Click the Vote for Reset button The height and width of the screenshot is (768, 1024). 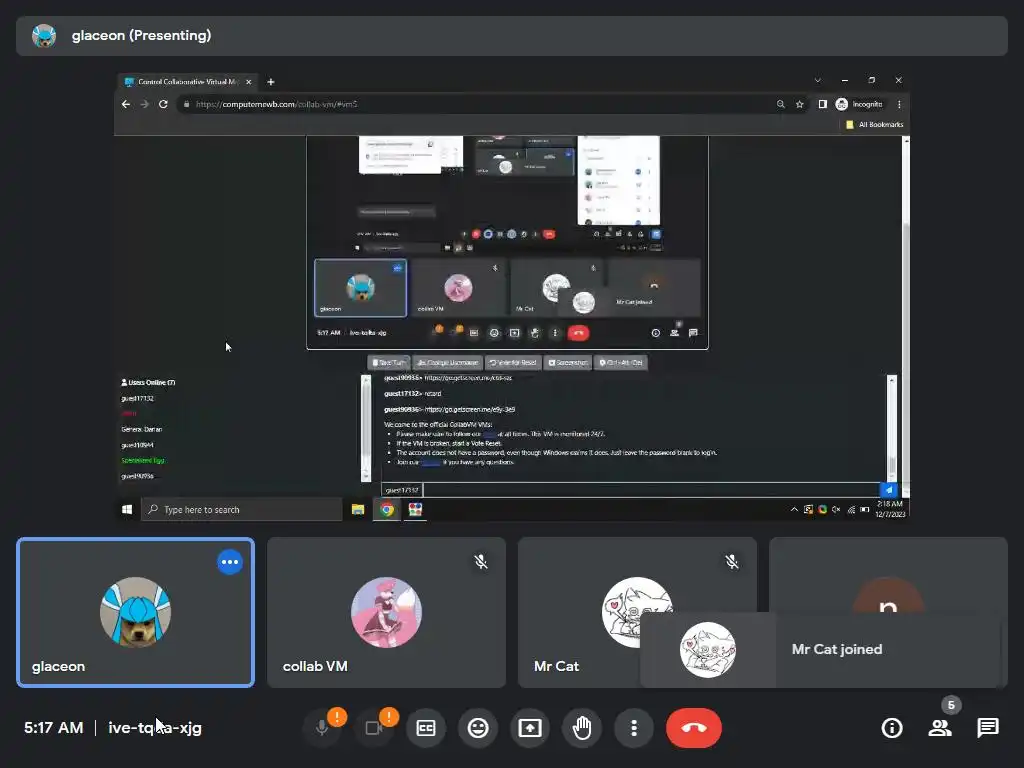click(513, 362)
